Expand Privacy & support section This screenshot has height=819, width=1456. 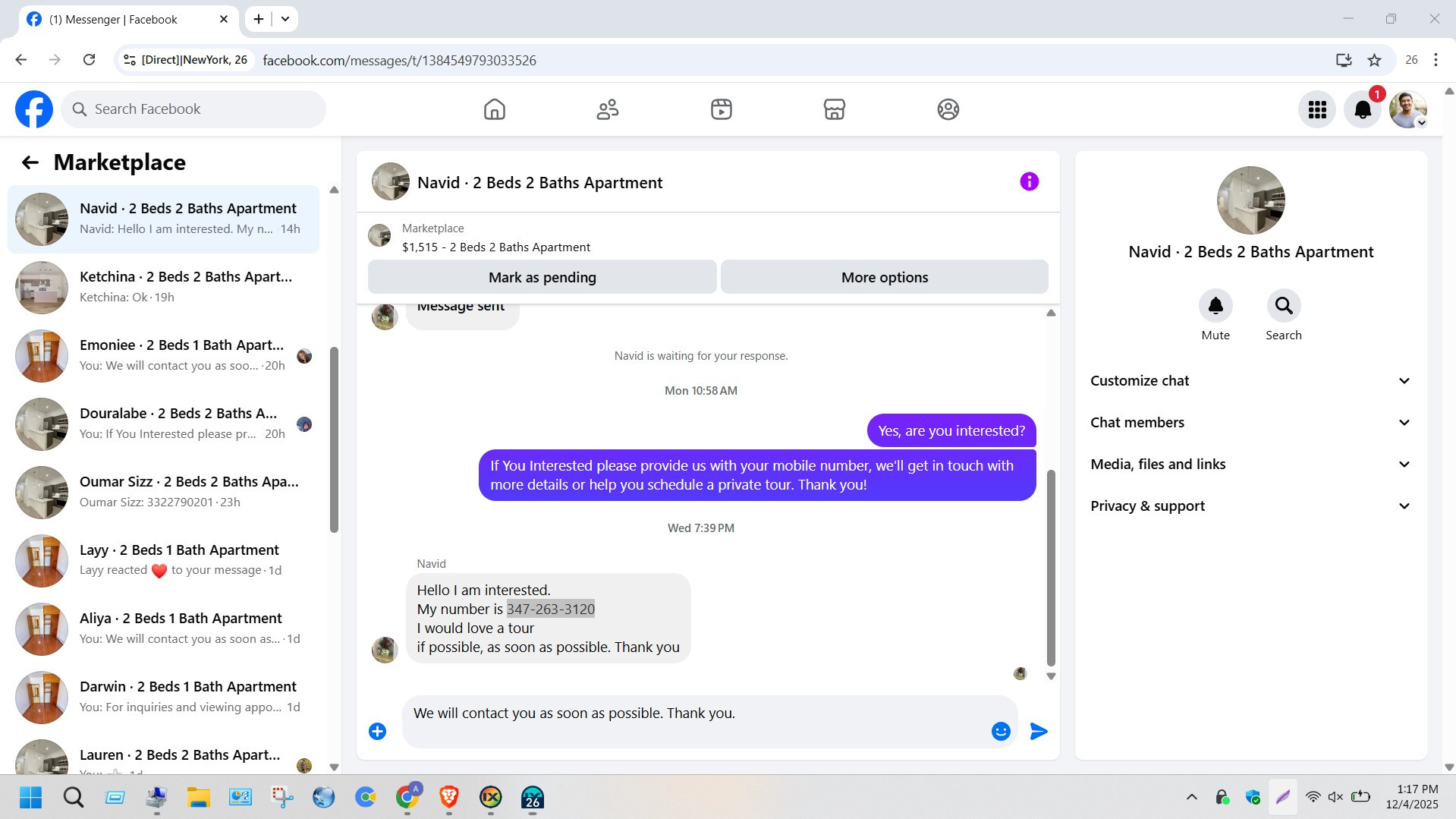[1250, 506]
